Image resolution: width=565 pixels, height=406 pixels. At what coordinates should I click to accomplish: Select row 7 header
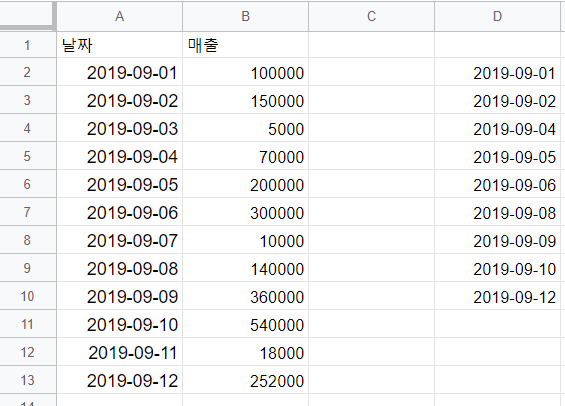tap(27, 212)
